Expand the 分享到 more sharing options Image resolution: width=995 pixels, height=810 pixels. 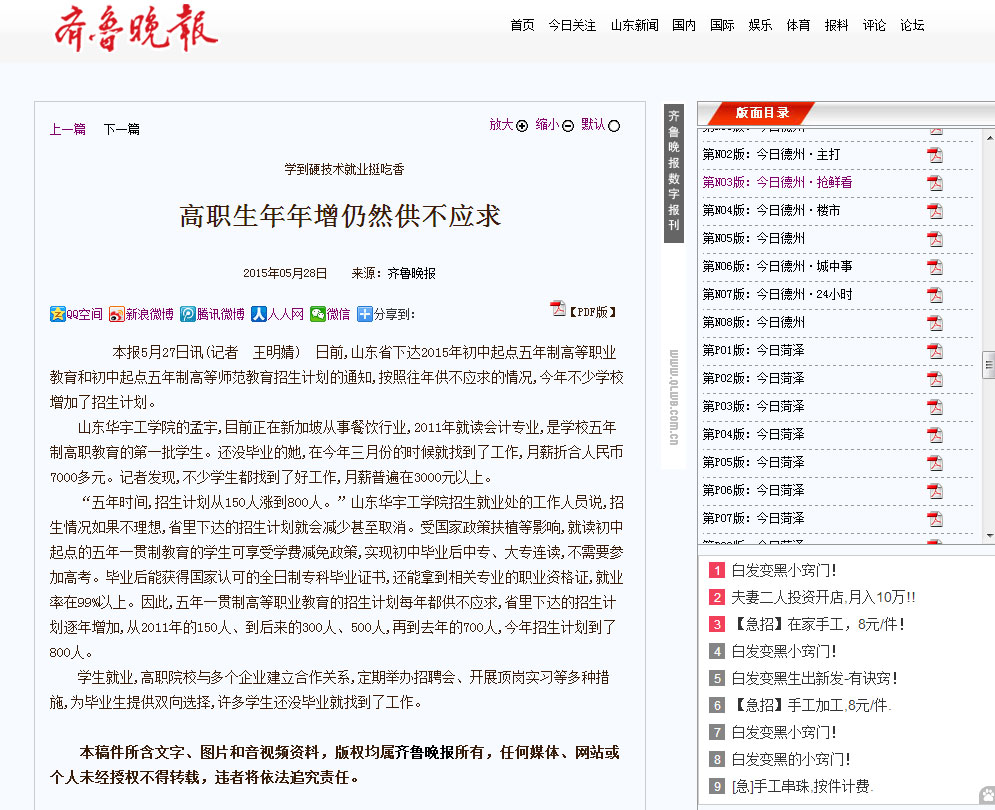(386, 314)
